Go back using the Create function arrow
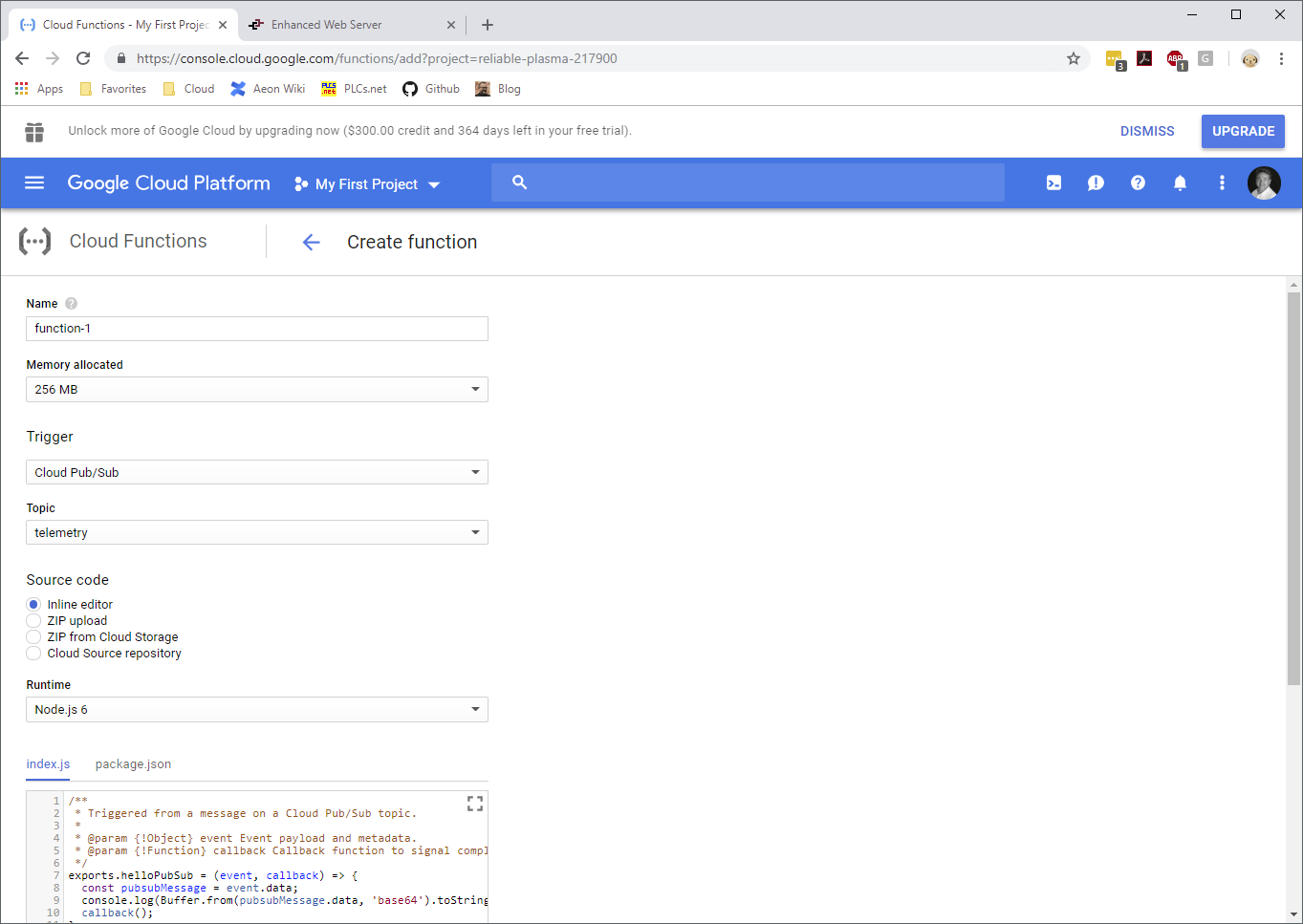This screenshot has height=924, width=1303. 311,242
